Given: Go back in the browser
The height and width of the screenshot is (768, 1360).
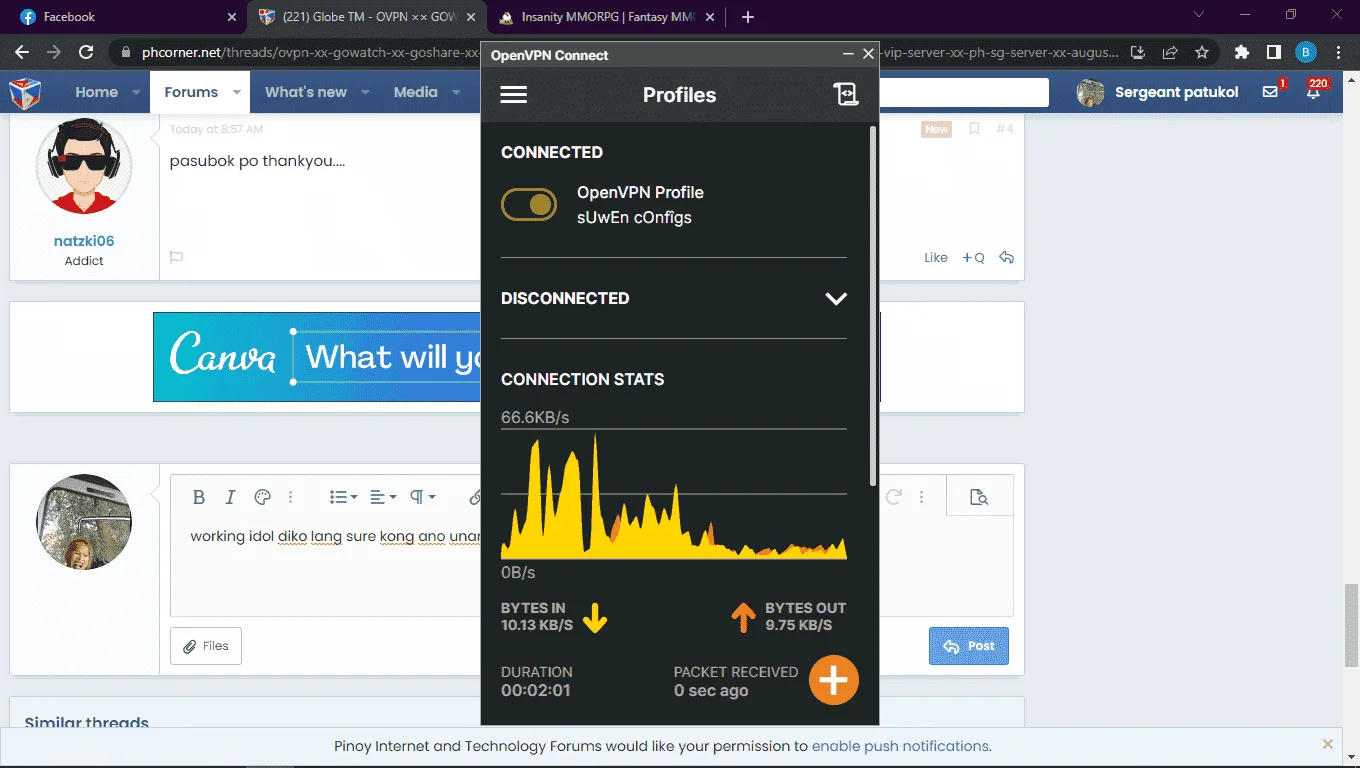Looking at the screenshot, I should 22,52.
